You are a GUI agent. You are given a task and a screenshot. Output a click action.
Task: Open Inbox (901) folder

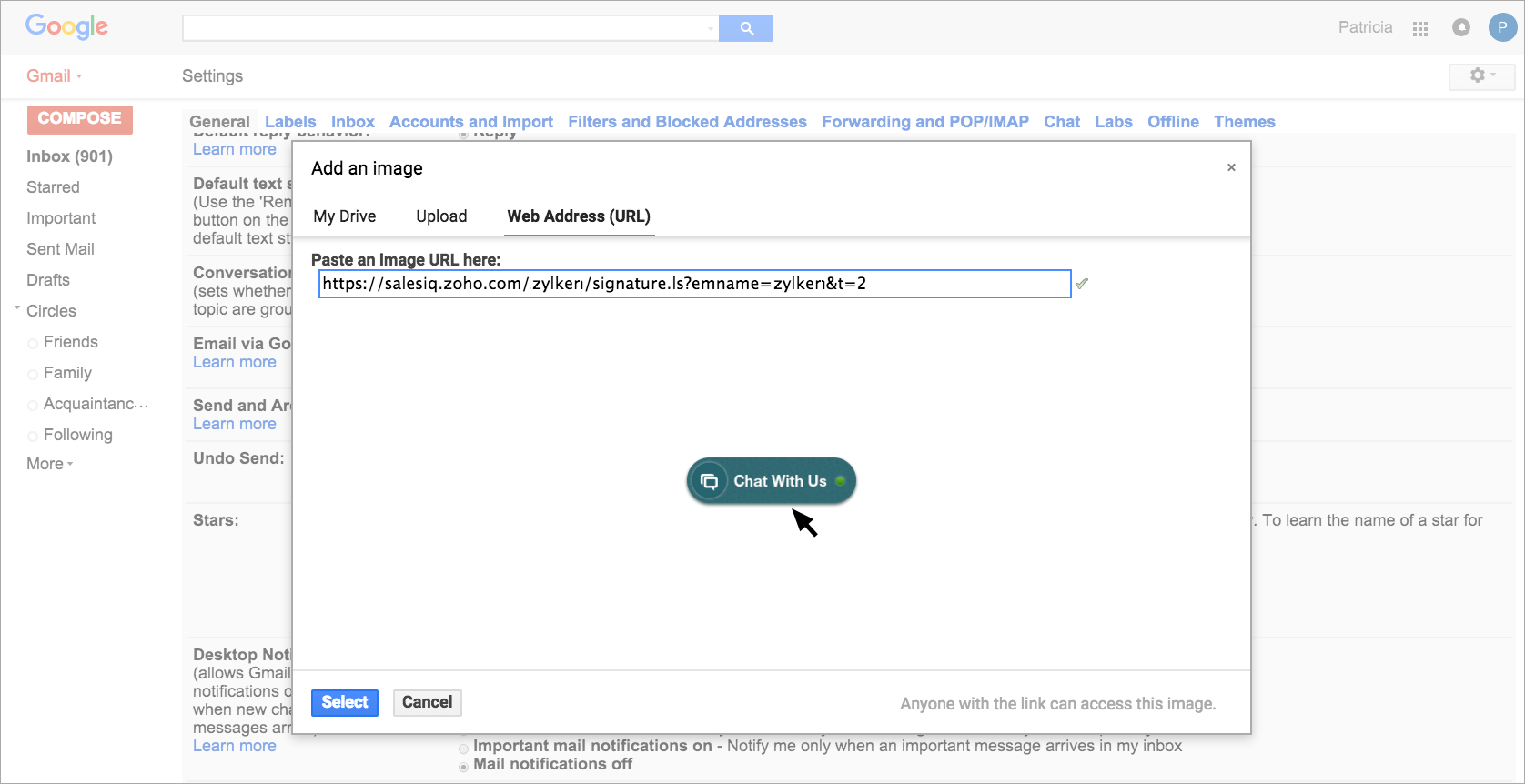coord(69,156)
